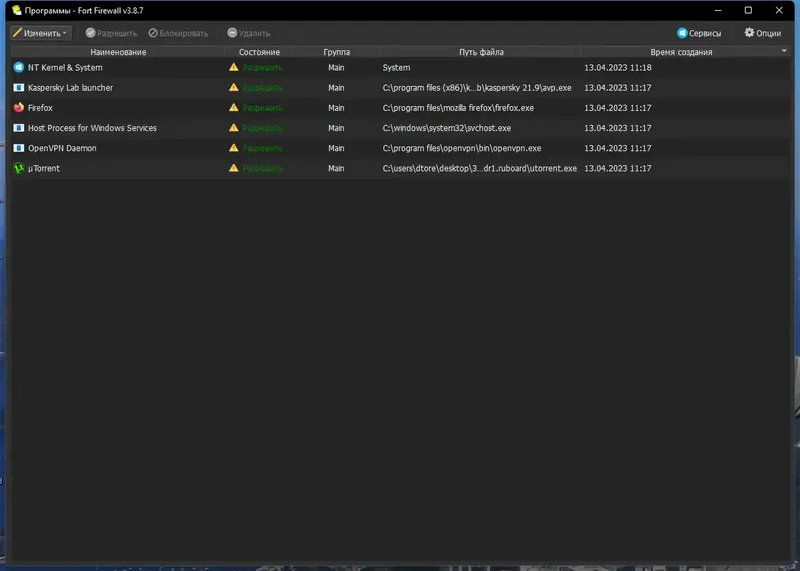The width and height of the screenshot is (800, 571).
Task: Click the Блокировать toolbar button
Action: (178, 33)
